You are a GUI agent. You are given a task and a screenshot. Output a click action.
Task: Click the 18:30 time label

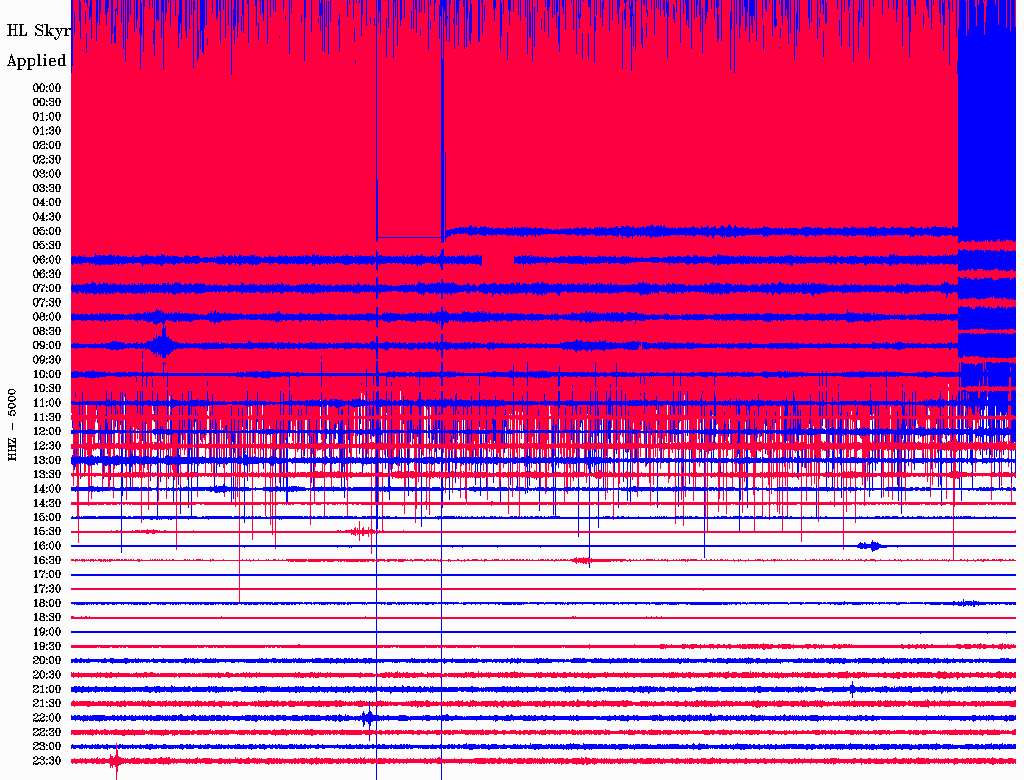pyautogui.click(x=47, y=618)
